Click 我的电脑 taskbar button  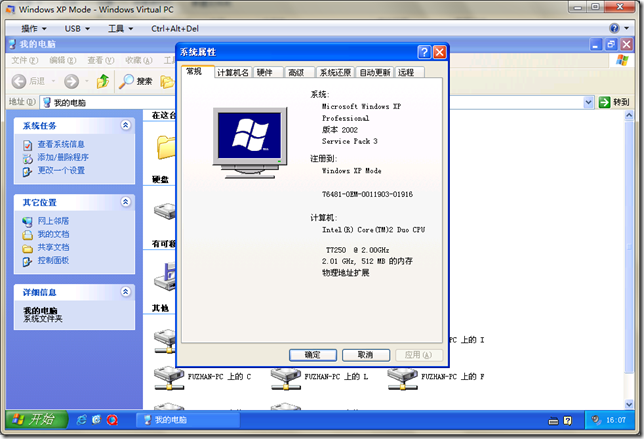coord(188,420)
